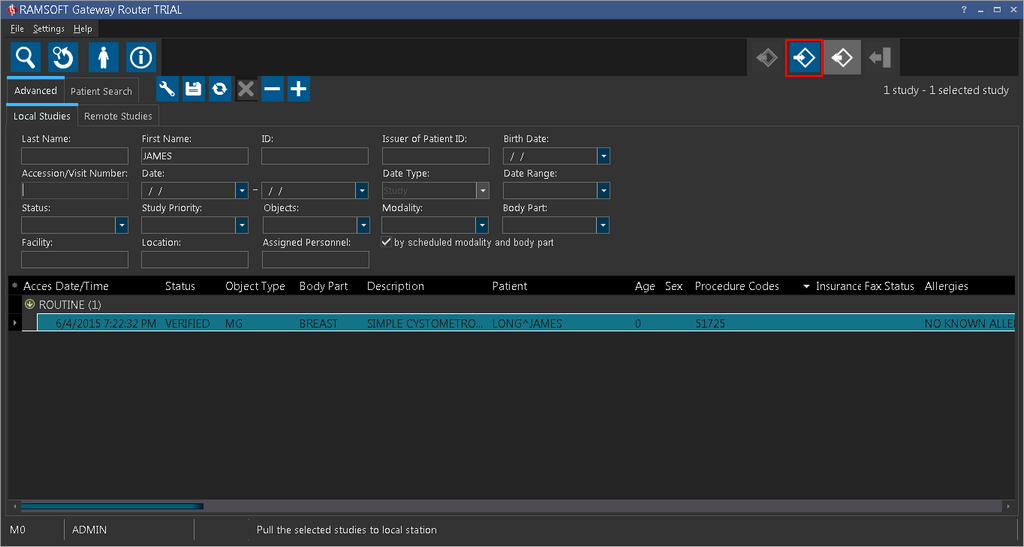This screenshot has width=1024, height=547.
Task: Click the magnifying glass search icon
Action: pyautogui.click(x=25, y=57)
